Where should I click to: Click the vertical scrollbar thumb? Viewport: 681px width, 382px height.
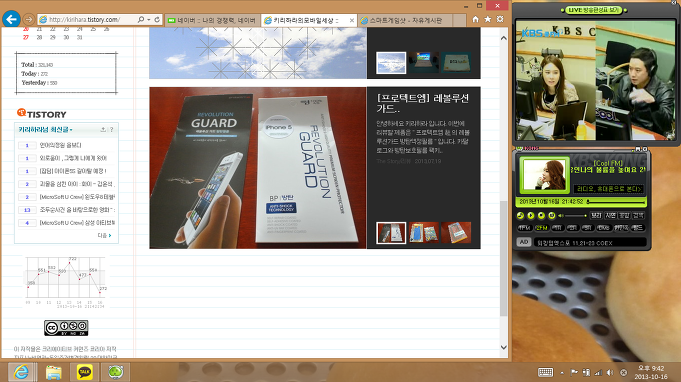[503, 258]
